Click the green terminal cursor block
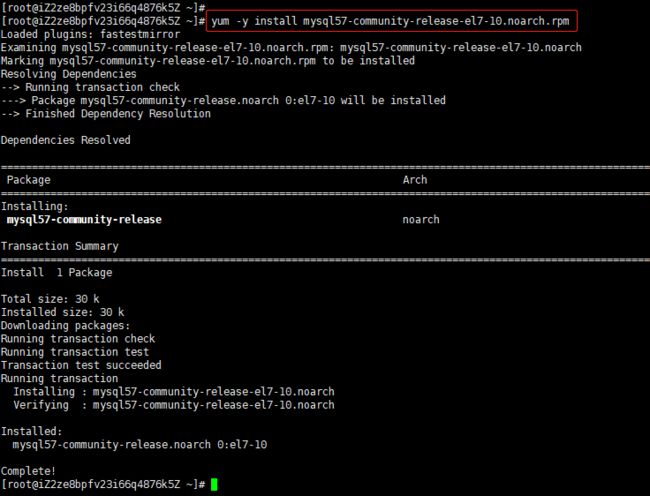This screenshot has height=496, width=650. tap(214, 484)
